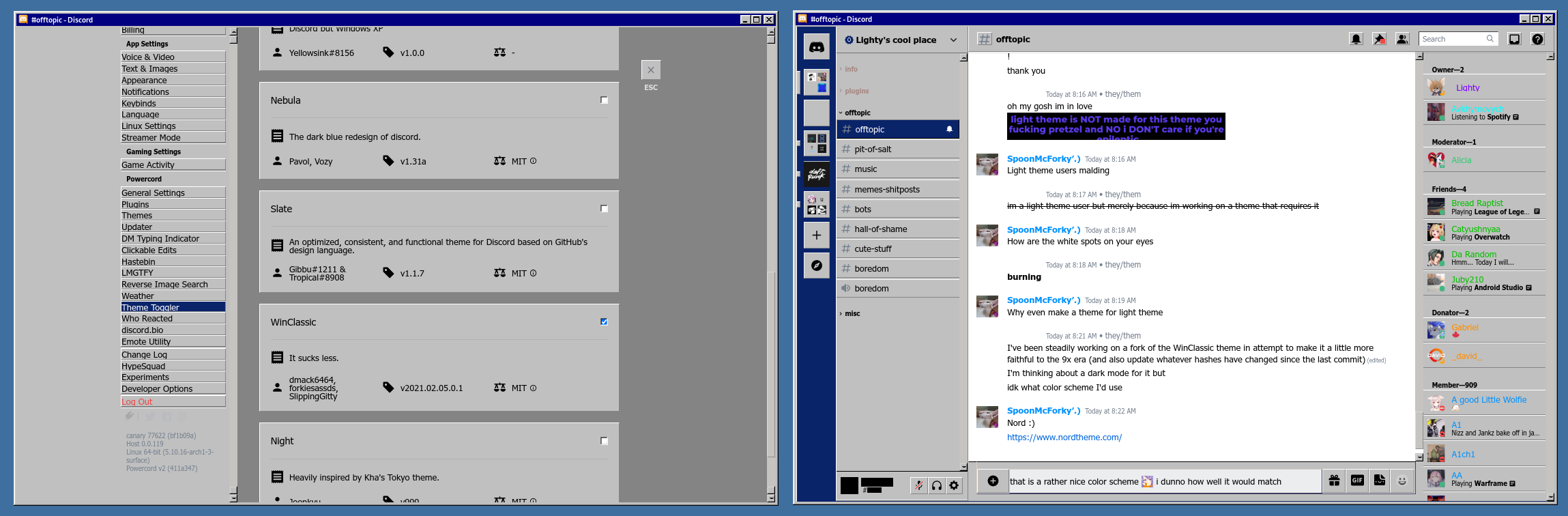Viewport: 1568px width, 516px height.
Task: Open Game Activity settings
Action: (x=173, y=165)
